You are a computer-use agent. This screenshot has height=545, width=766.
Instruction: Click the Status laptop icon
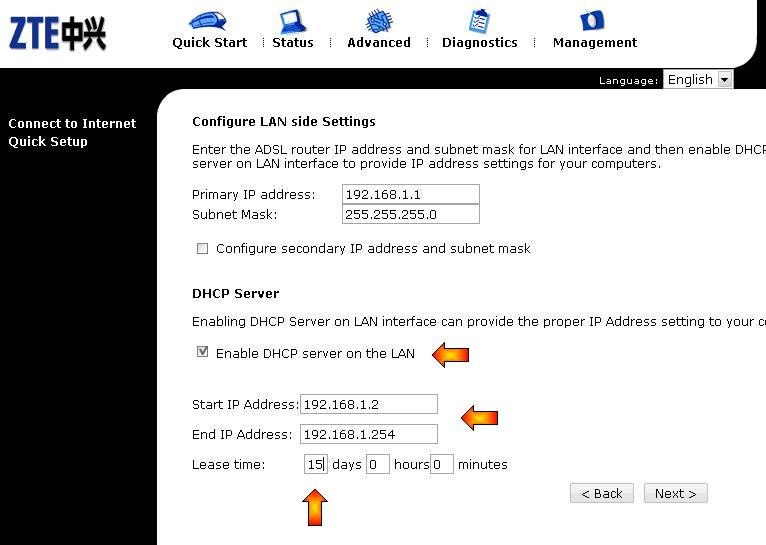(292, 21)
